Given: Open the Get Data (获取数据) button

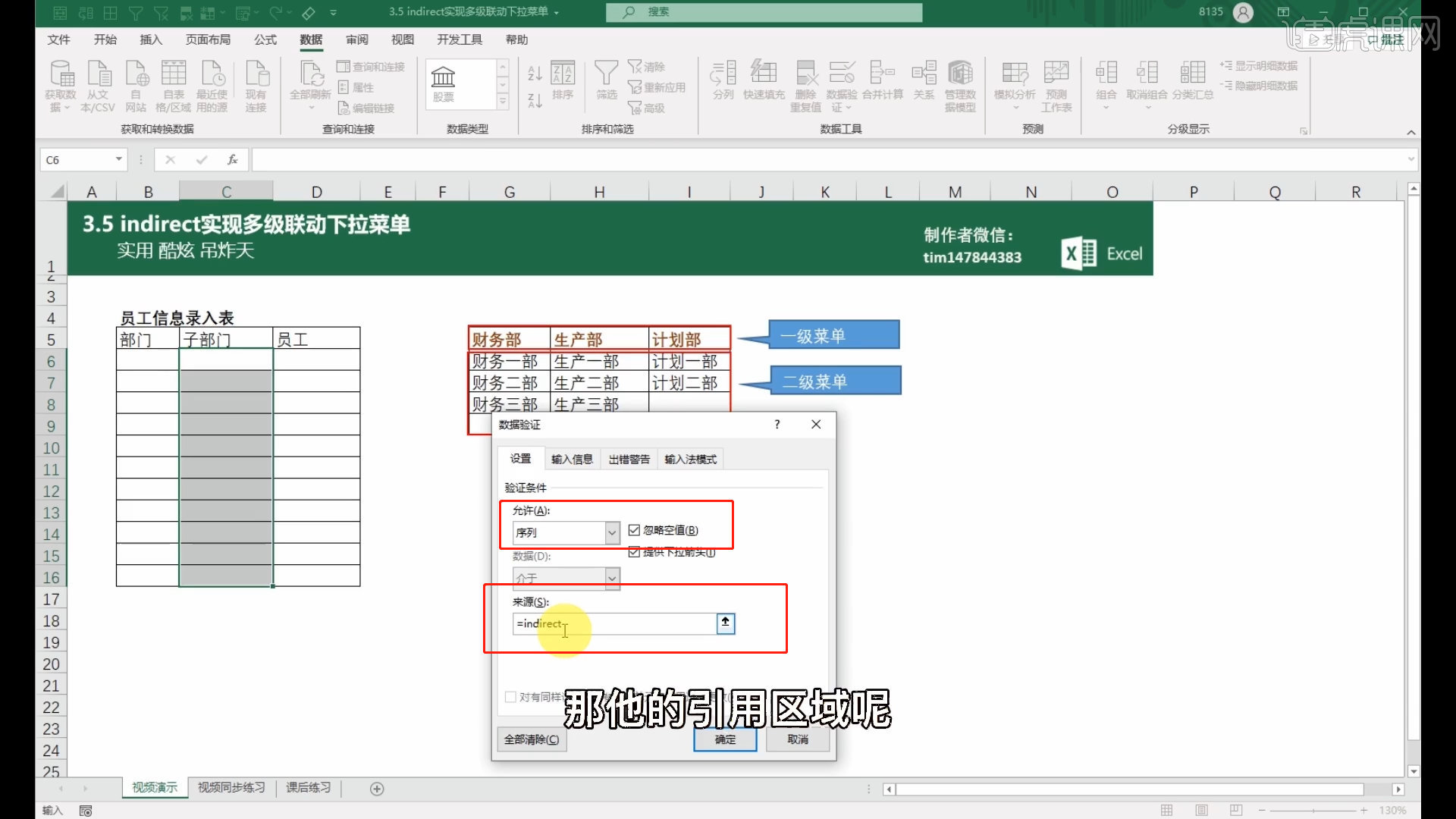Looking at the screenshot, I should (61, 86).
